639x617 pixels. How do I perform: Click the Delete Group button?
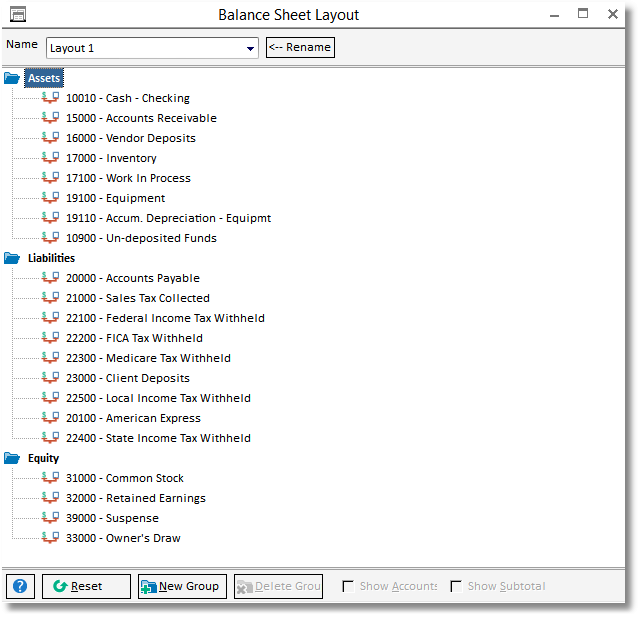pos(278,586)
